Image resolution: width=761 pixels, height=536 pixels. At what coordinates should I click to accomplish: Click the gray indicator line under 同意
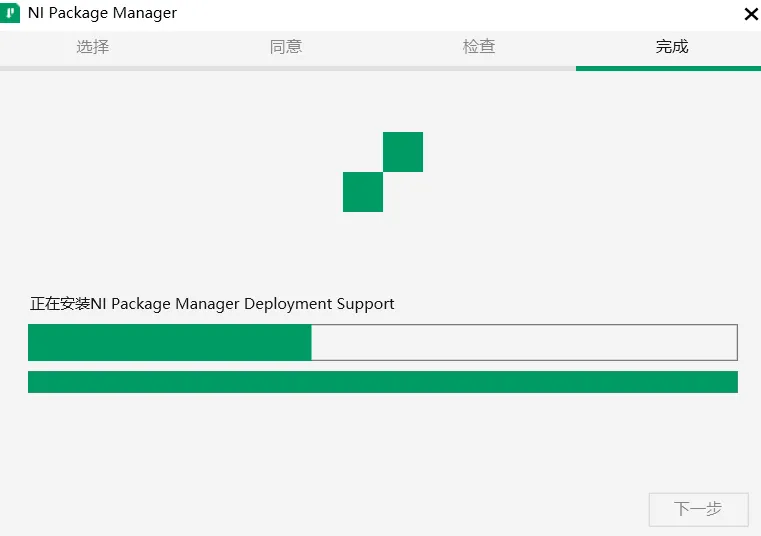click(287, 68)
